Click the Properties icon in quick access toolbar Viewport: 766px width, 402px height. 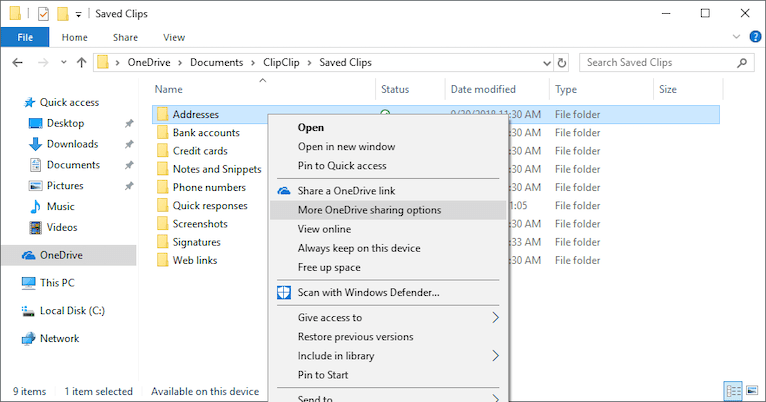coord(41,14)
